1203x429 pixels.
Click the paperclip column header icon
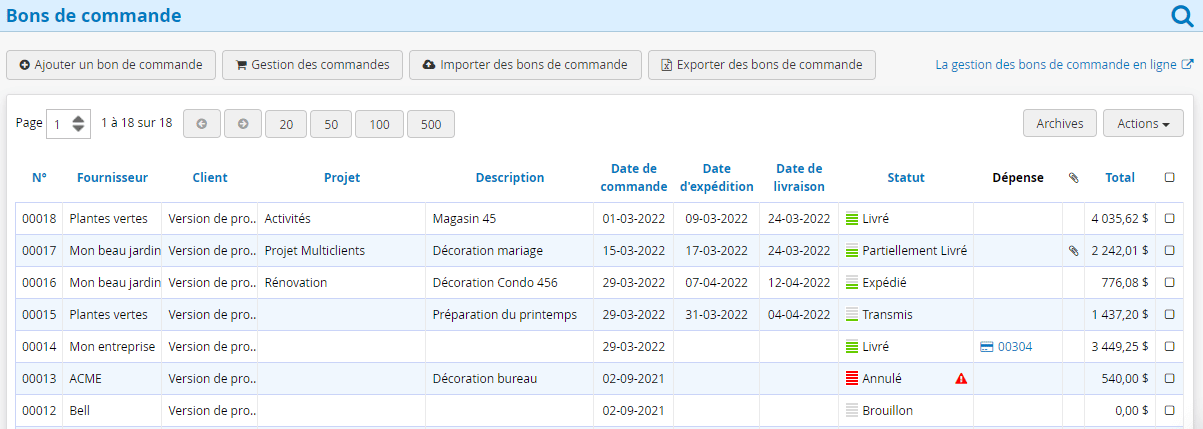tap(1074, 178)
